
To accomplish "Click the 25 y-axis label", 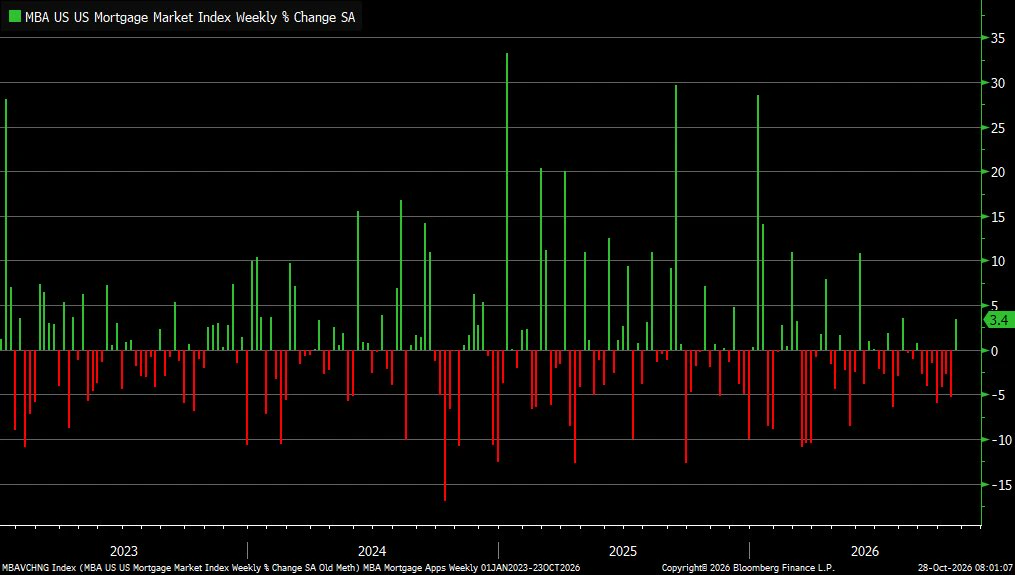I will click(998, 128).
